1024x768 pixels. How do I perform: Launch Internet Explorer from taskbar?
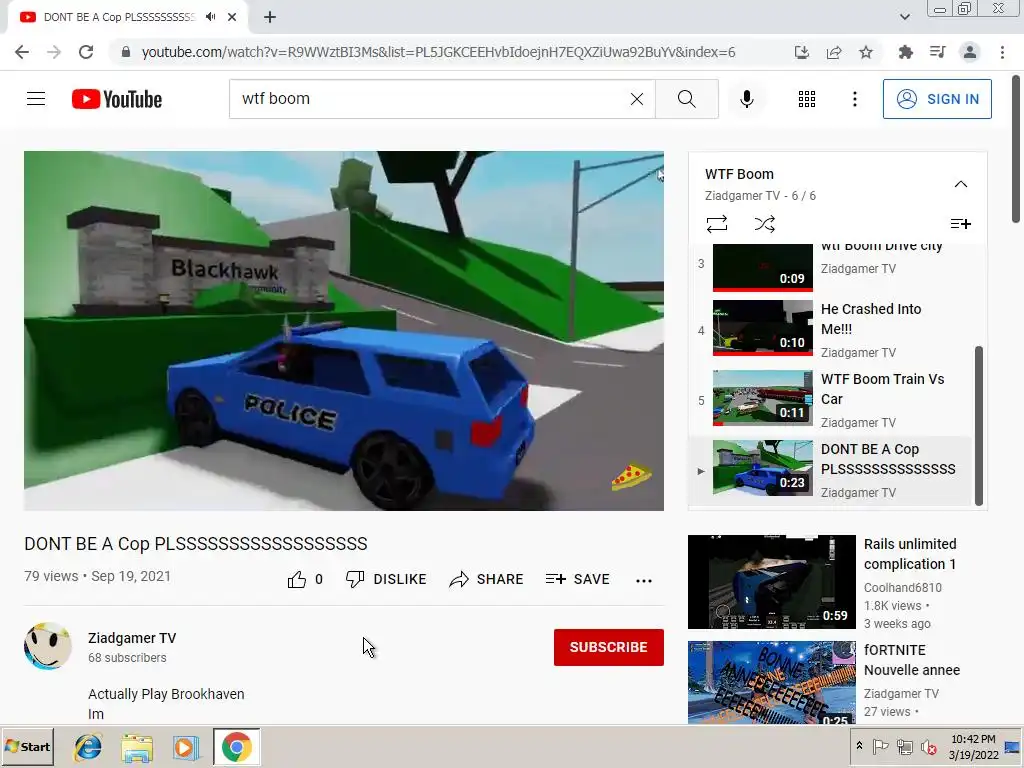(x=88, y=747)
